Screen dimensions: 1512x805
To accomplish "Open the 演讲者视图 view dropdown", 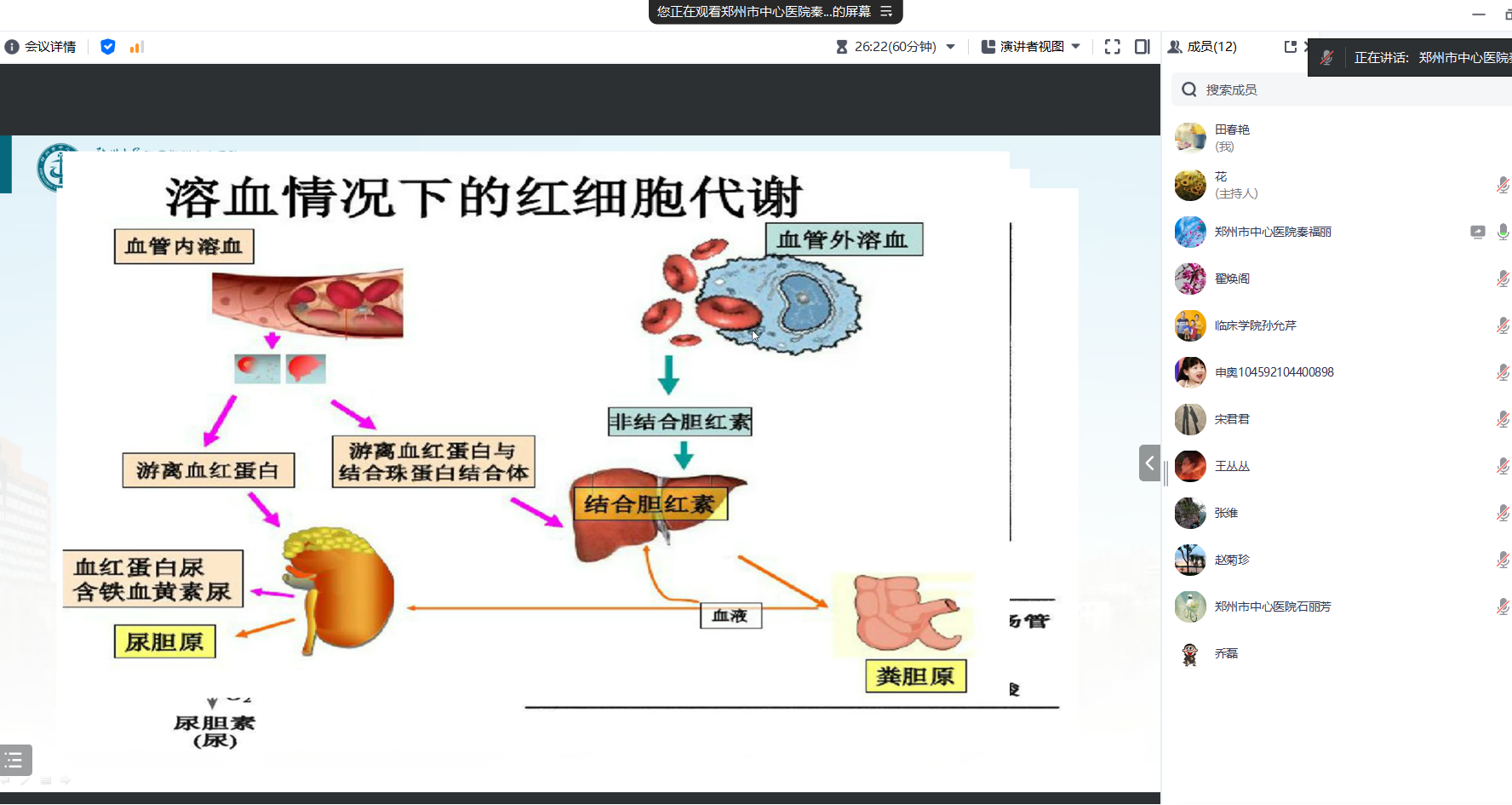I will [1076, 47].
